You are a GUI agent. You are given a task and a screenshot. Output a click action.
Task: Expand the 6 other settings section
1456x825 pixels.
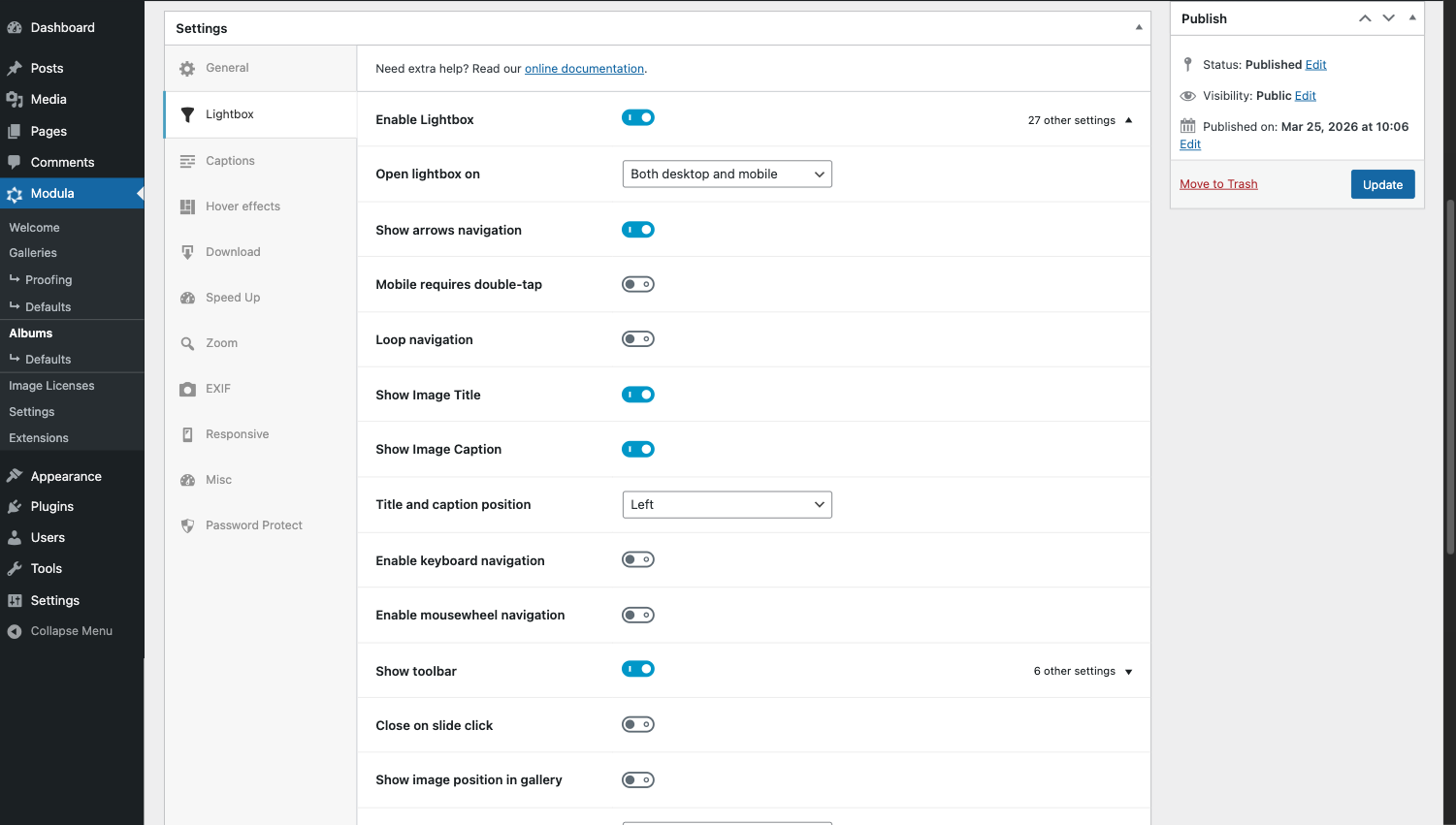pos(1083,671)
